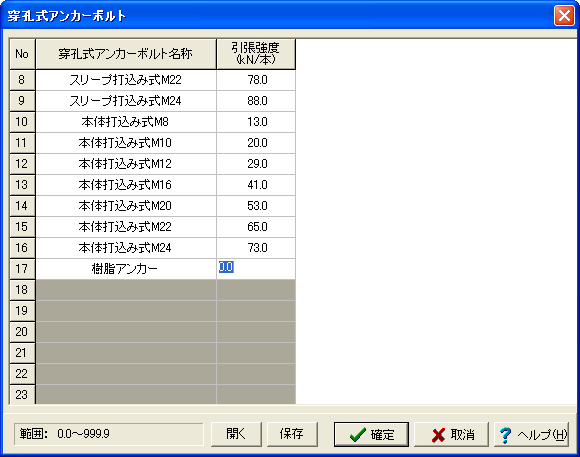
Task: Select the tensile strength field for row 17
Action: tap(256, 269)
